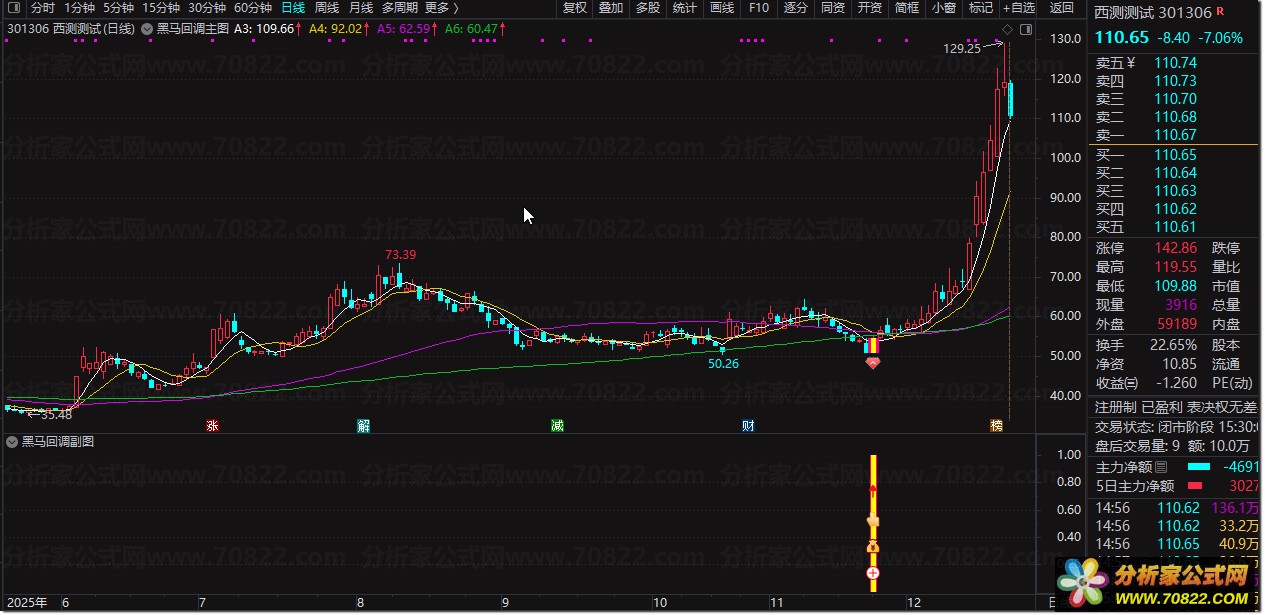
Task: Click the cyan 解 event marker
Action: pyautogui.click(x=364, y=426)
